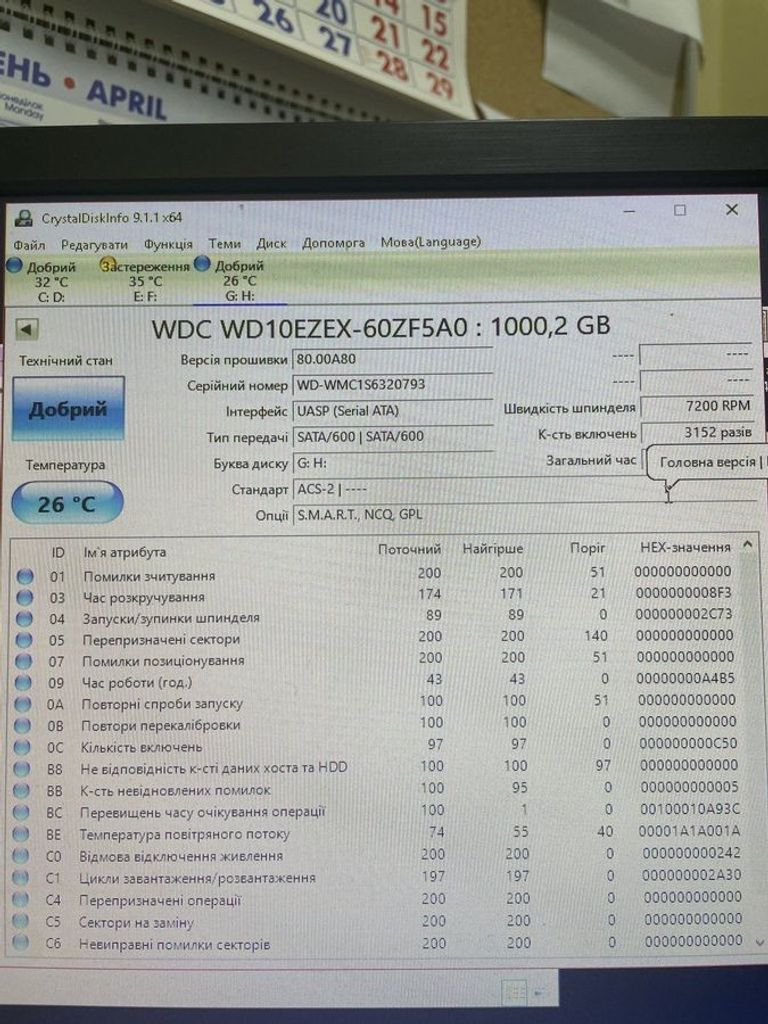
Task: Select the Час роботи (год.) attribute name
Action: [136, 682]
